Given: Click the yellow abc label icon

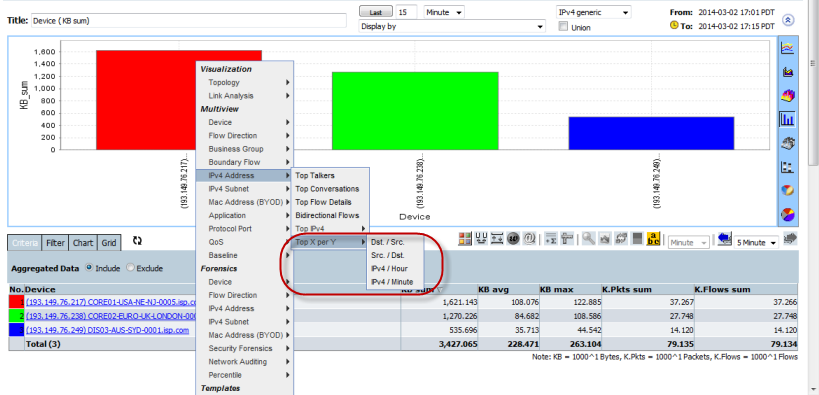Looking at the screenshot, I should click(x=653, y=239).
